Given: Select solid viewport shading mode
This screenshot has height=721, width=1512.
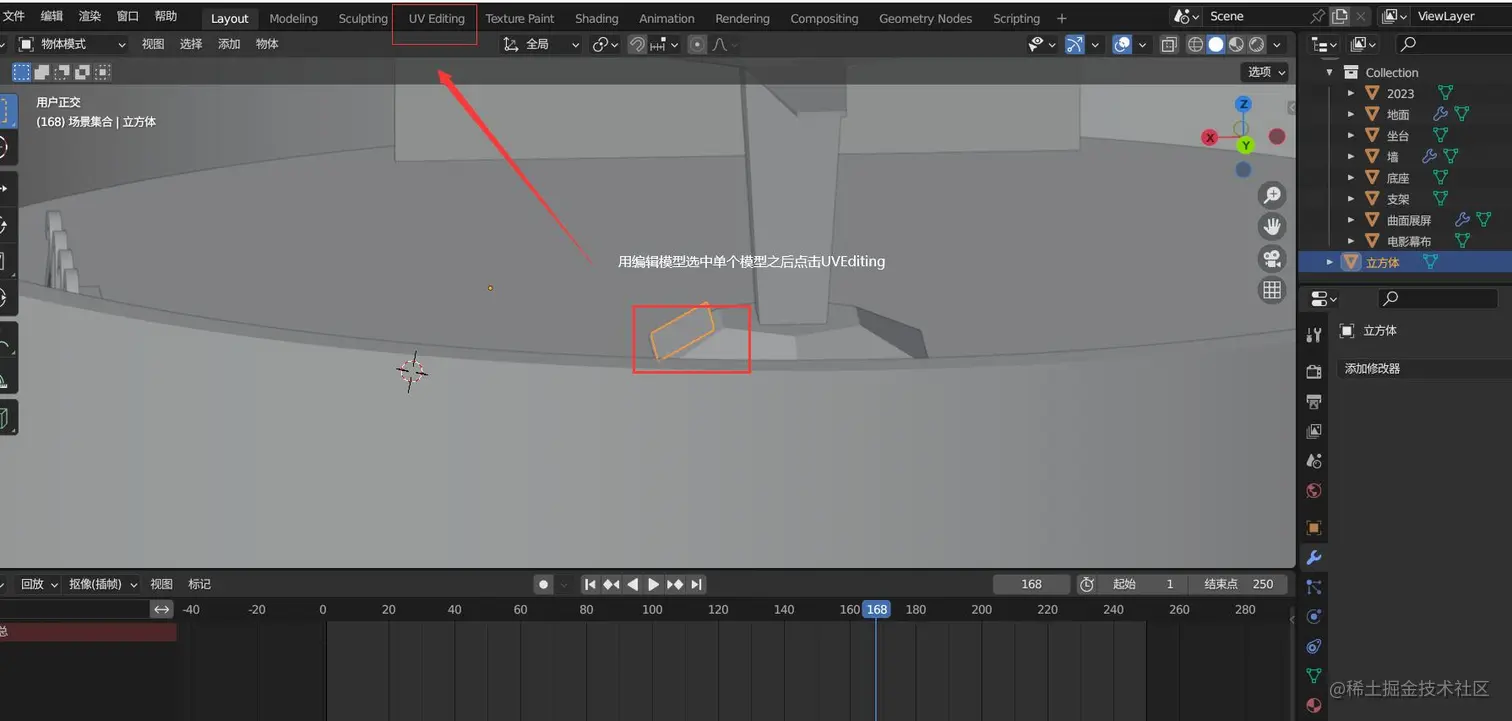Looking at the screenshot, I should coord(1216,44).
